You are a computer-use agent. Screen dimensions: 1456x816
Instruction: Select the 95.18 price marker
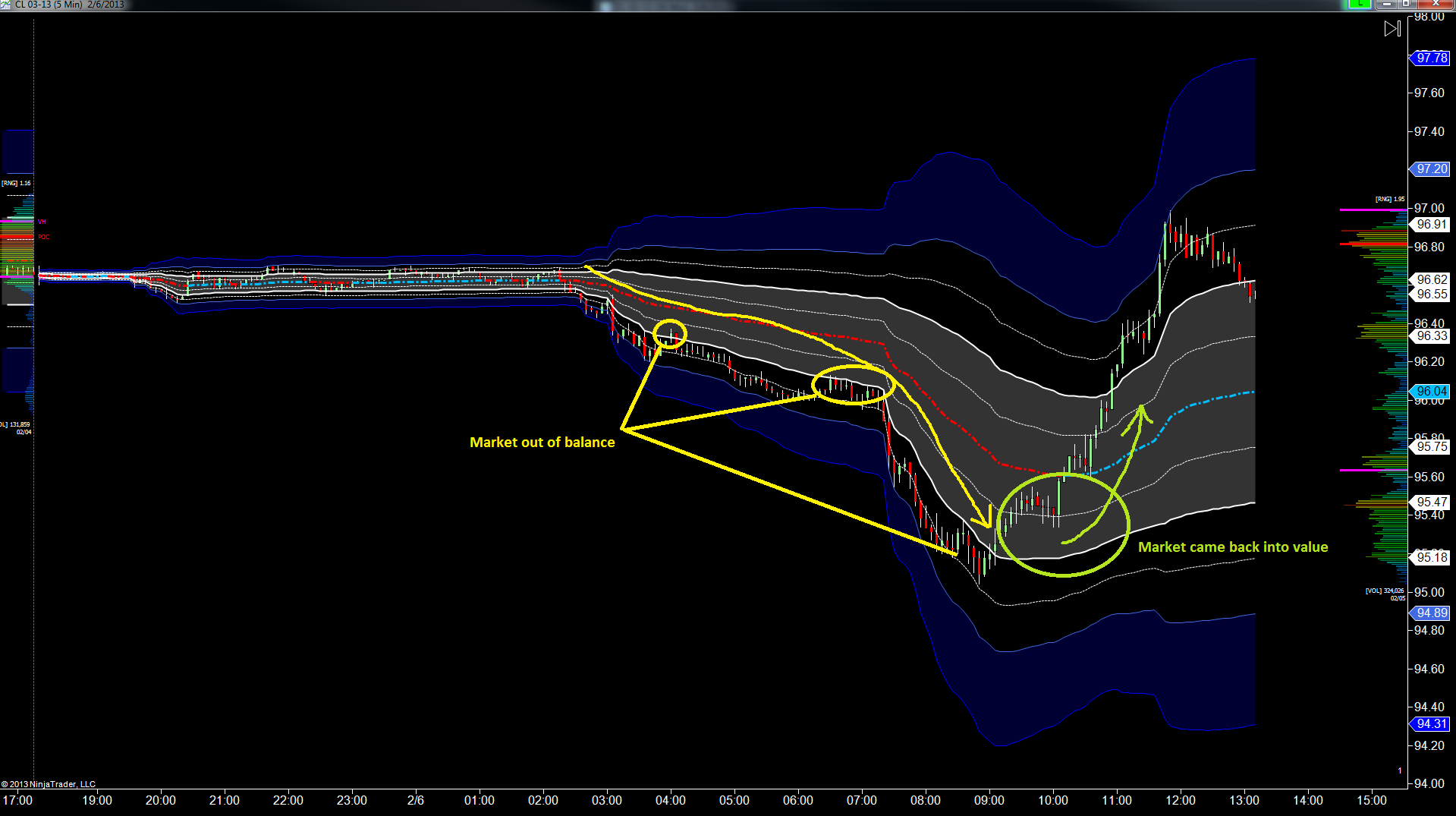click(x=1430, y=557)
